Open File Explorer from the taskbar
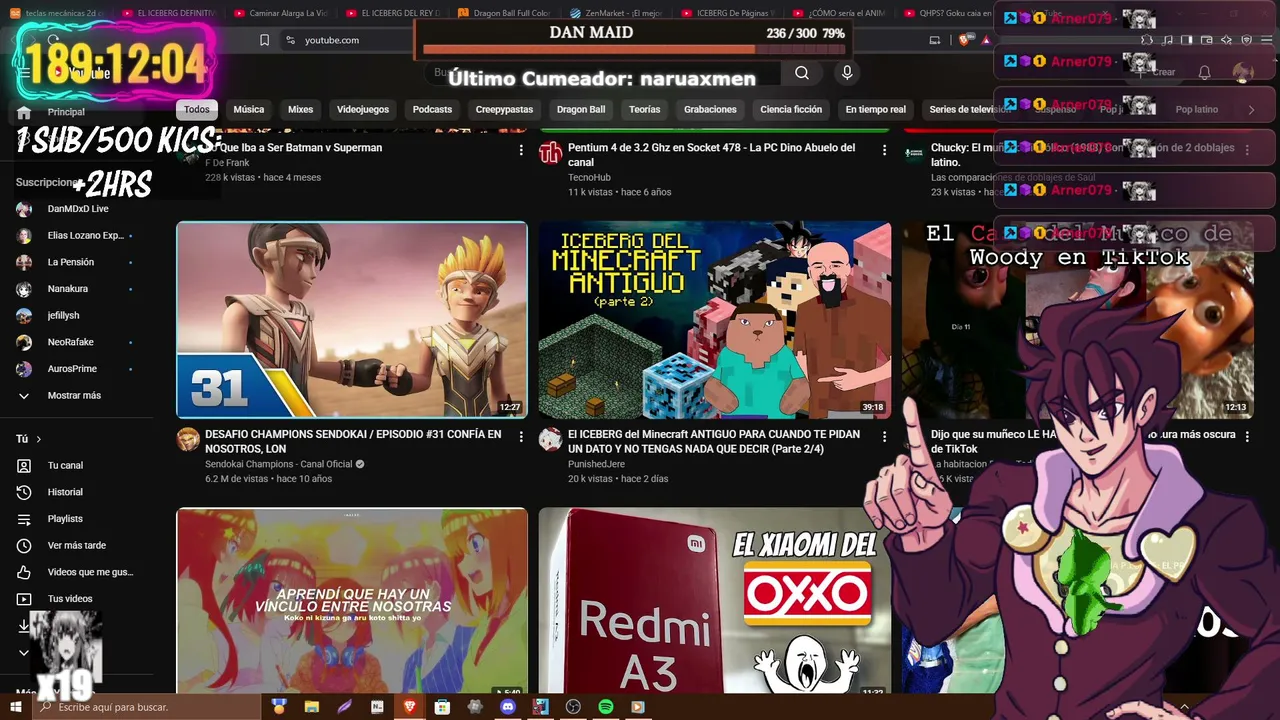Image resolution: width=1280 pixels, height=720 pixels. (312, 707)
